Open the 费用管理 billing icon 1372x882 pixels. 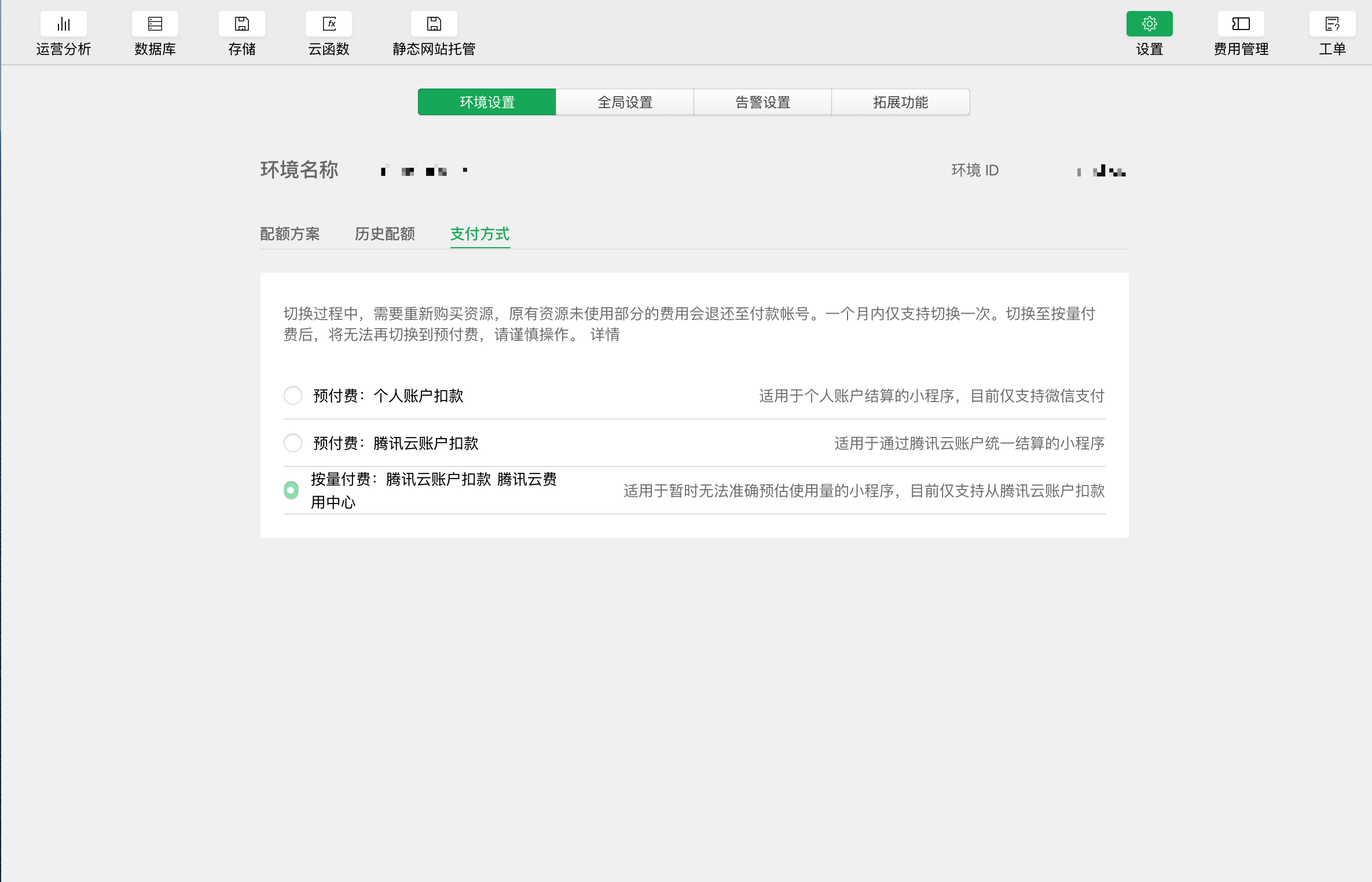[x=1241, y=24]
